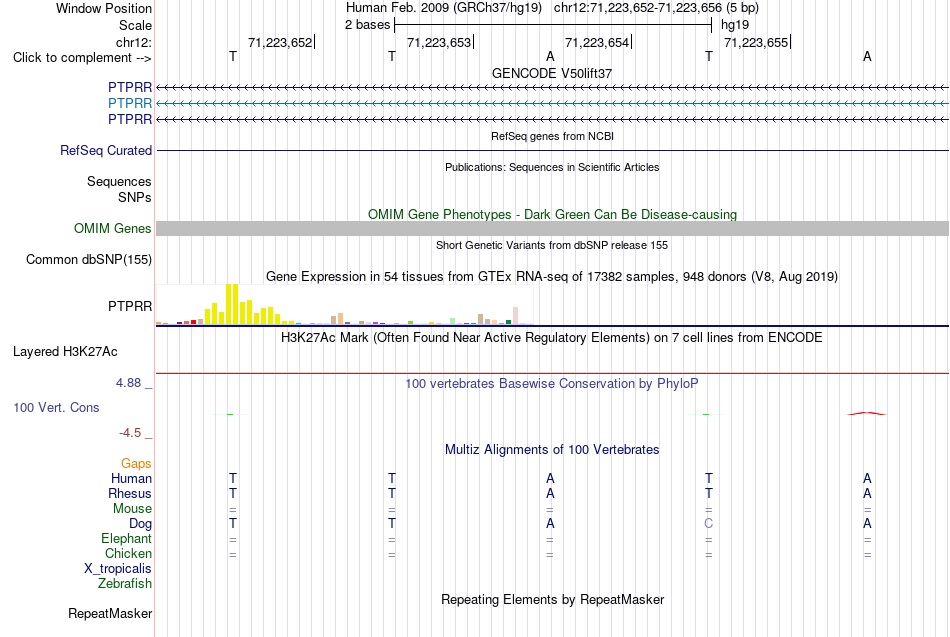Select the Common dbSNP(155) track label

(x=89, y=259)
